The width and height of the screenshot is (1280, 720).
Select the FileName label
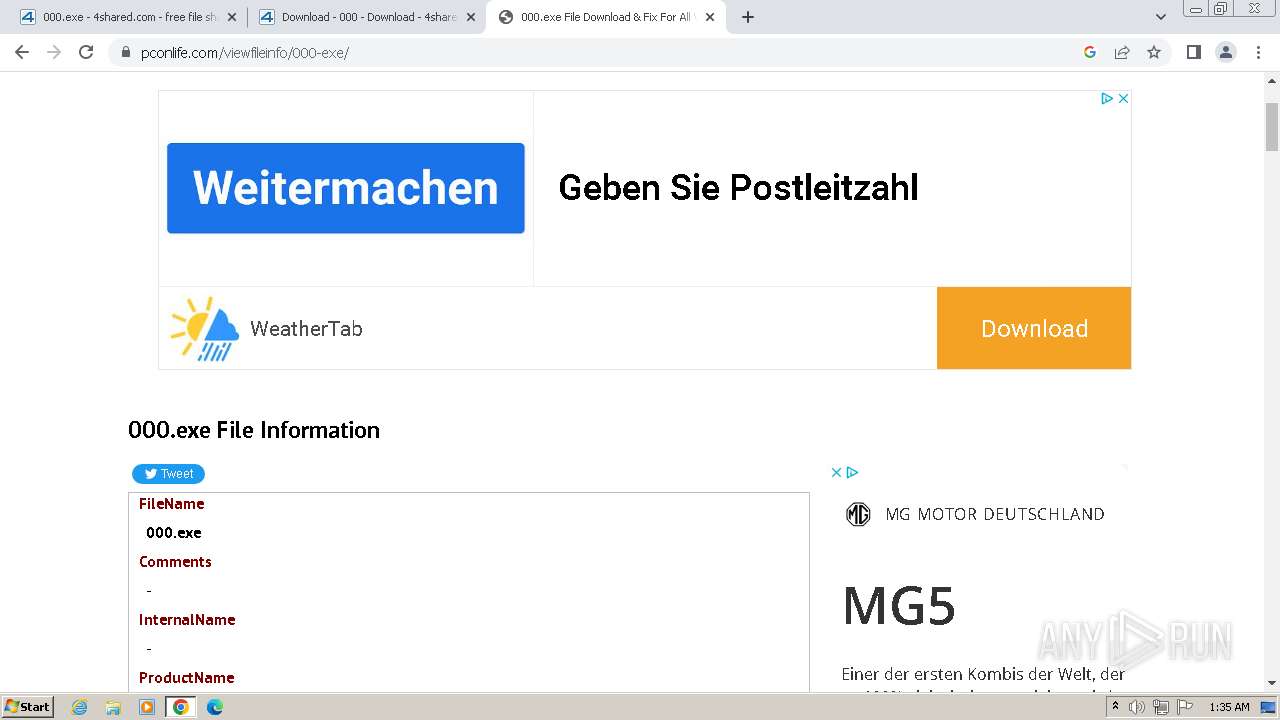(x=172, y=504)
